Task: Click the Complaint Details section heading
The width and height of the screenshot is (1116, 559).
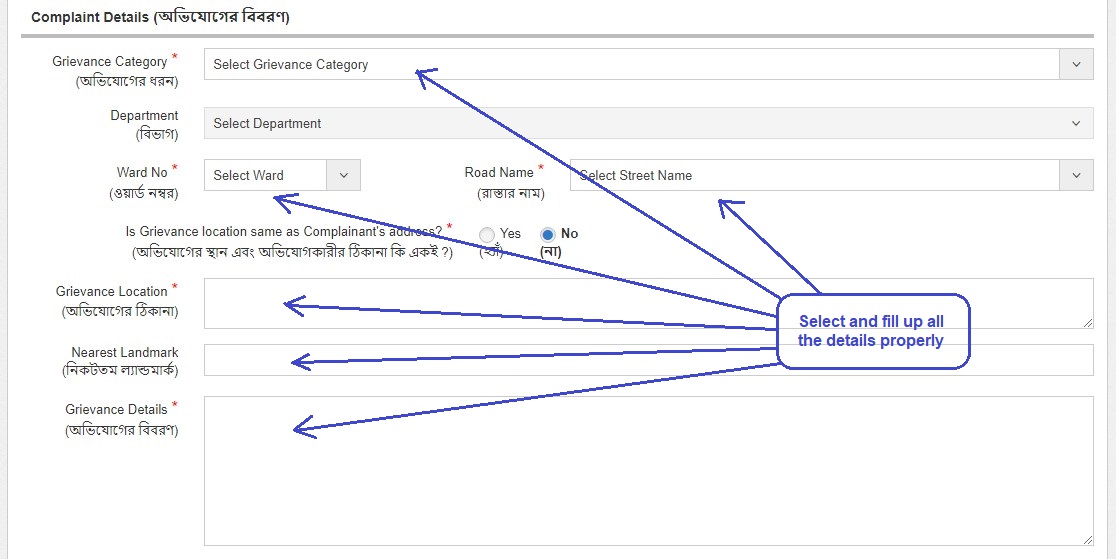Action: [160, 17]
